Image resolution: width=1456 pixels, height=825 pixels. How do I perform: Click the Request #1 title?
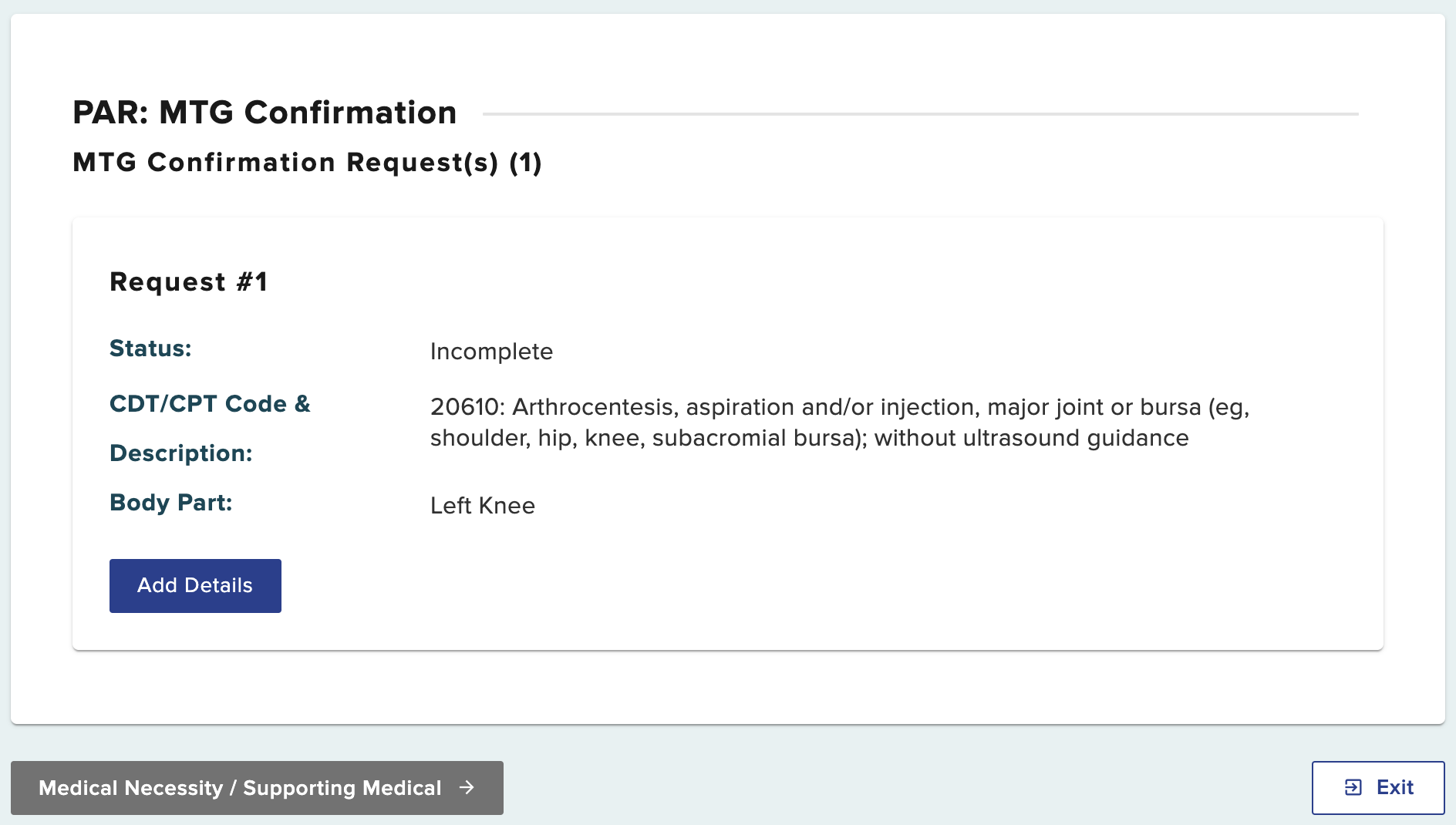point(188,282)
